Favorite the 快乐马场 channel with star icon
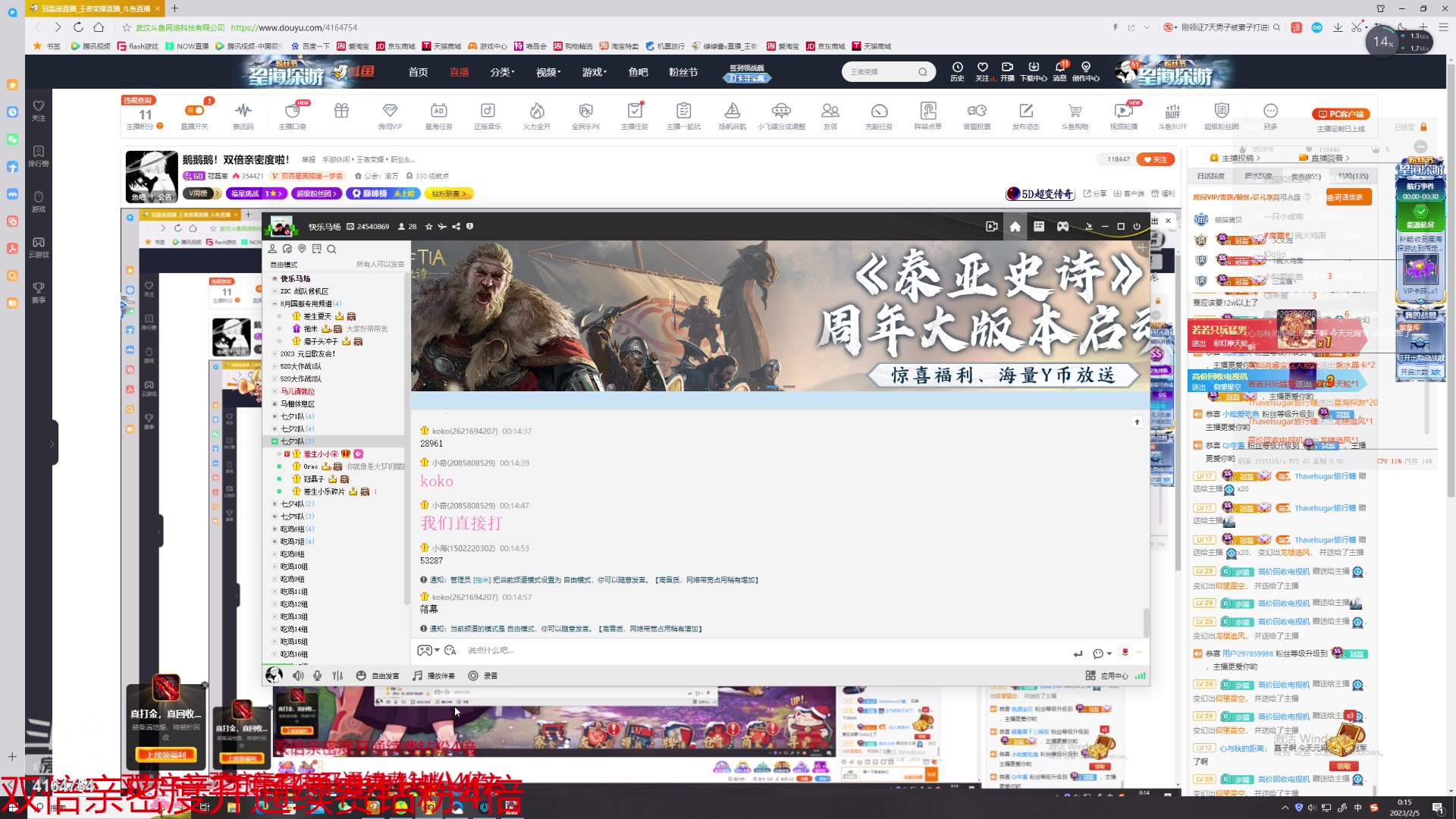The height and width of the screenshot is (819, 1456). (x=429, y=227)
